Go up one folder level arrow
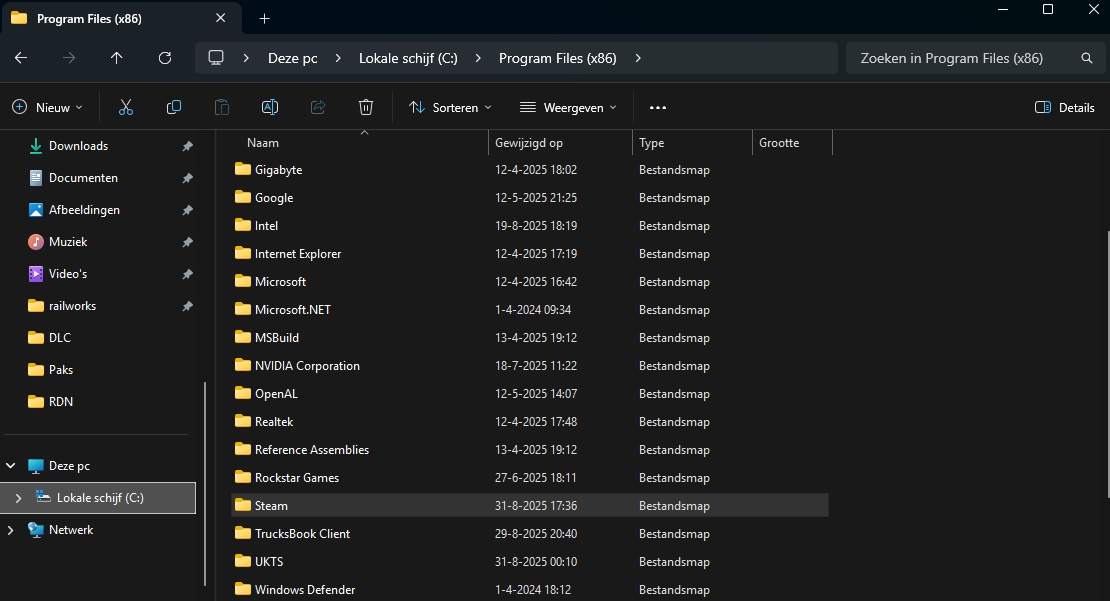The image size is (1110, 601). coord(117,58)
